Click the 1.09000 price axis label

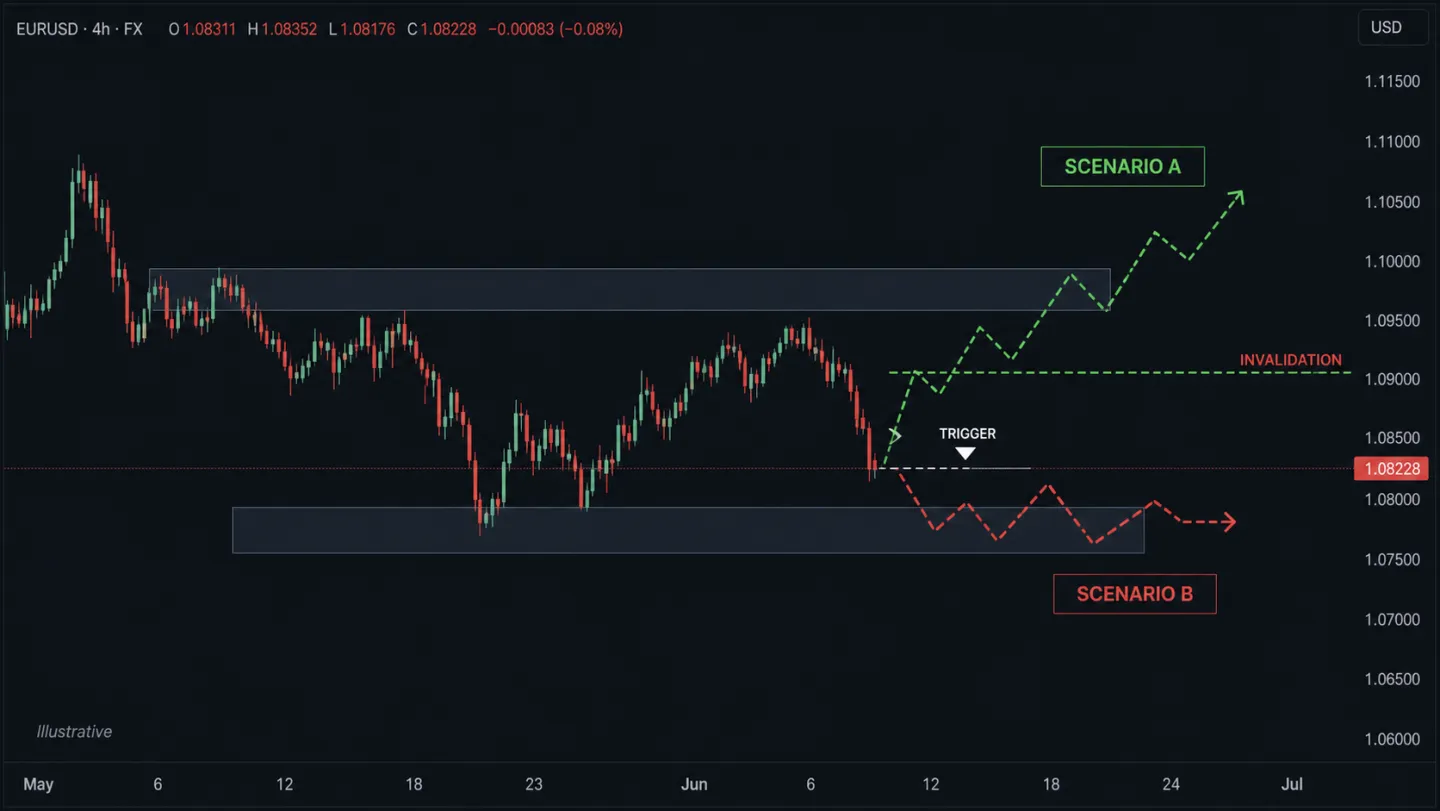click(1392, 380)
